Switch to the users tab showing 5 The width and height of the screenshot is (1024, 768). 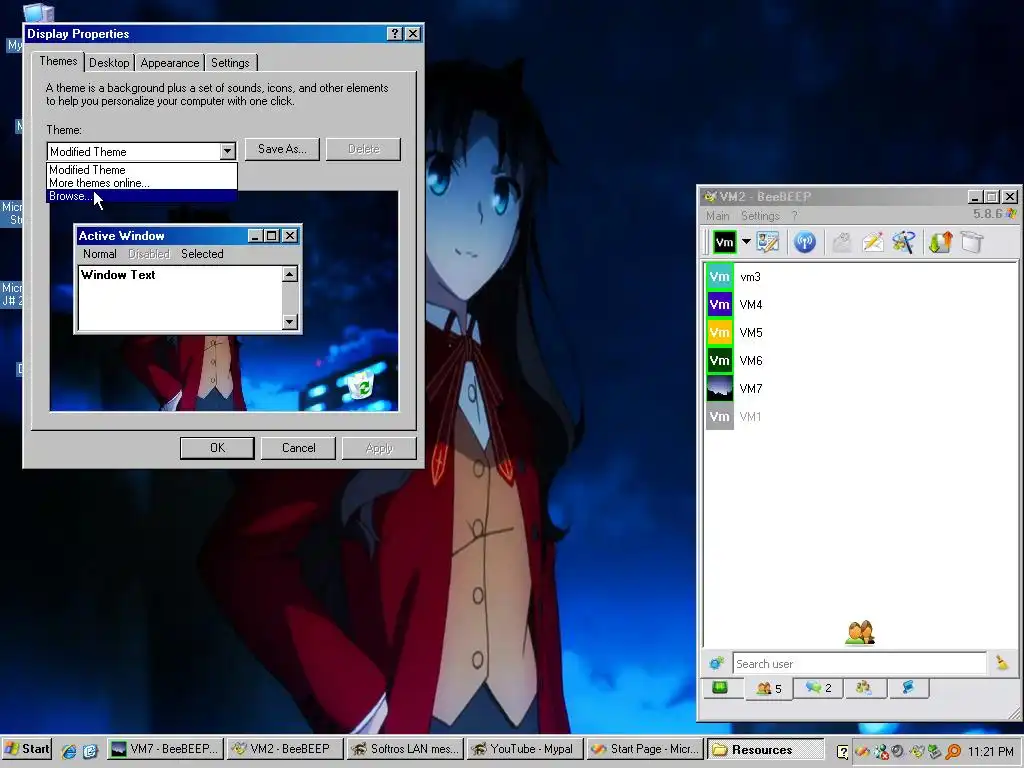(769, 688)
